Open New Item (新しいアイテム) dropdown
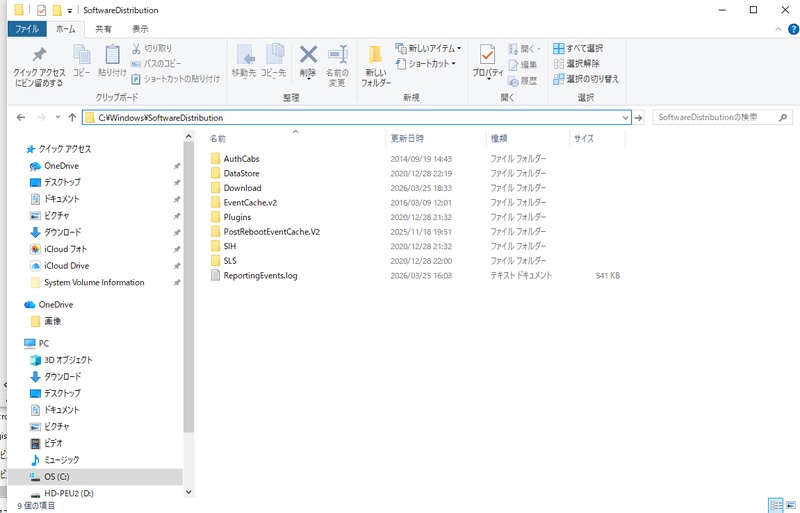The height and width of the screenshot is (513, 800). [x=428, y=48]
